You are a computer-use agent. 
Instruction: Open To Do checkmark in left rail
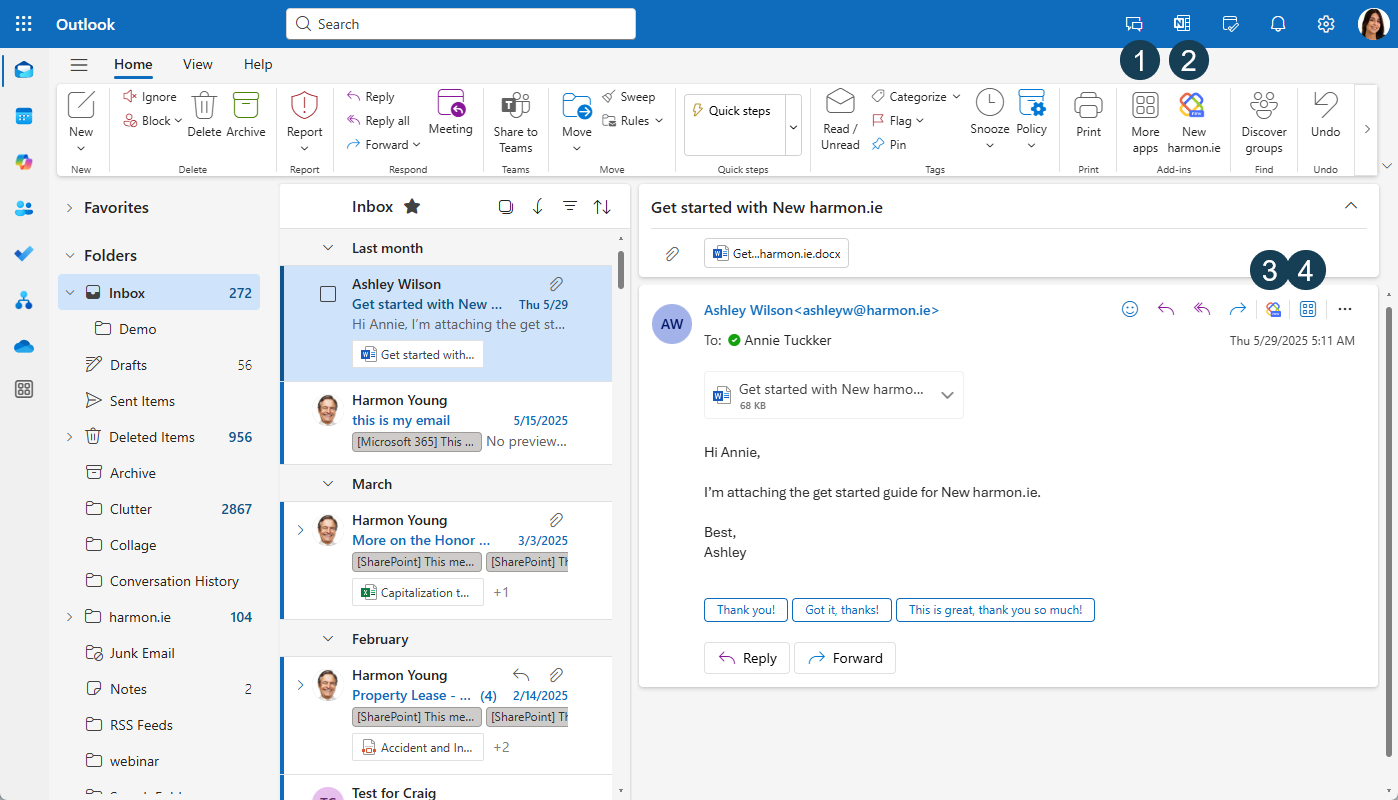click(24, 254)
